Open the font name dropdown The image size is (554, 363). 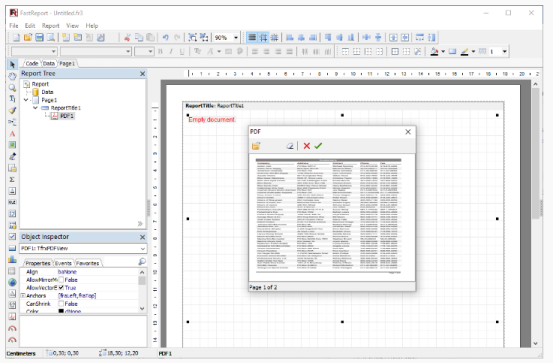[x=128, y=52]
